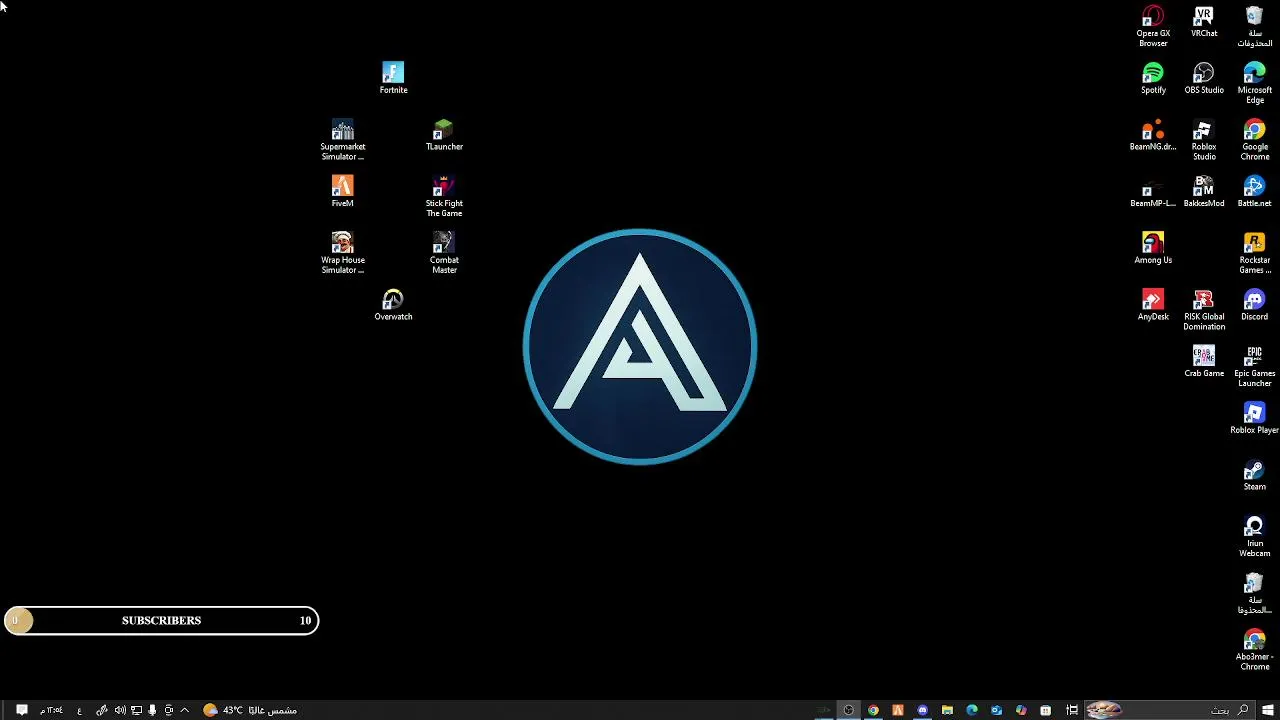Click the microphone tray icon
This screenshot has height=720, width=1280.
152,710
